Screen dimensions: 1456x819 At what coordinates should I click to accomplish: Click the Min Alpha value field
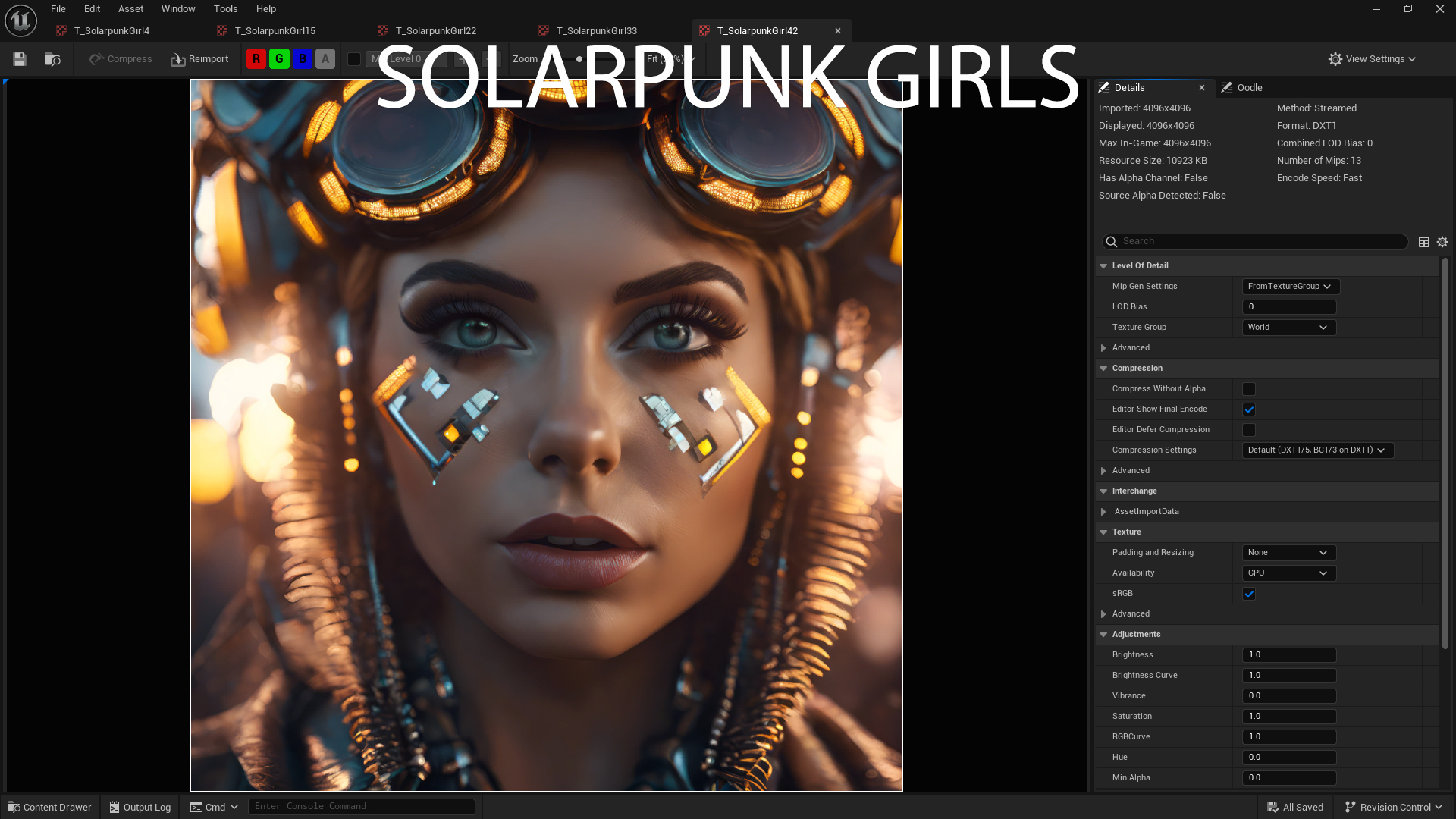pos(1289,778)
